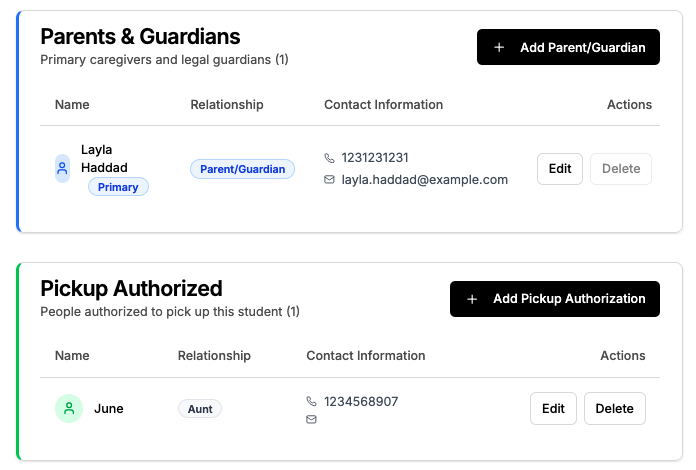
Task: Click phone icon beside 1234568907
Action: coord(311,402)
